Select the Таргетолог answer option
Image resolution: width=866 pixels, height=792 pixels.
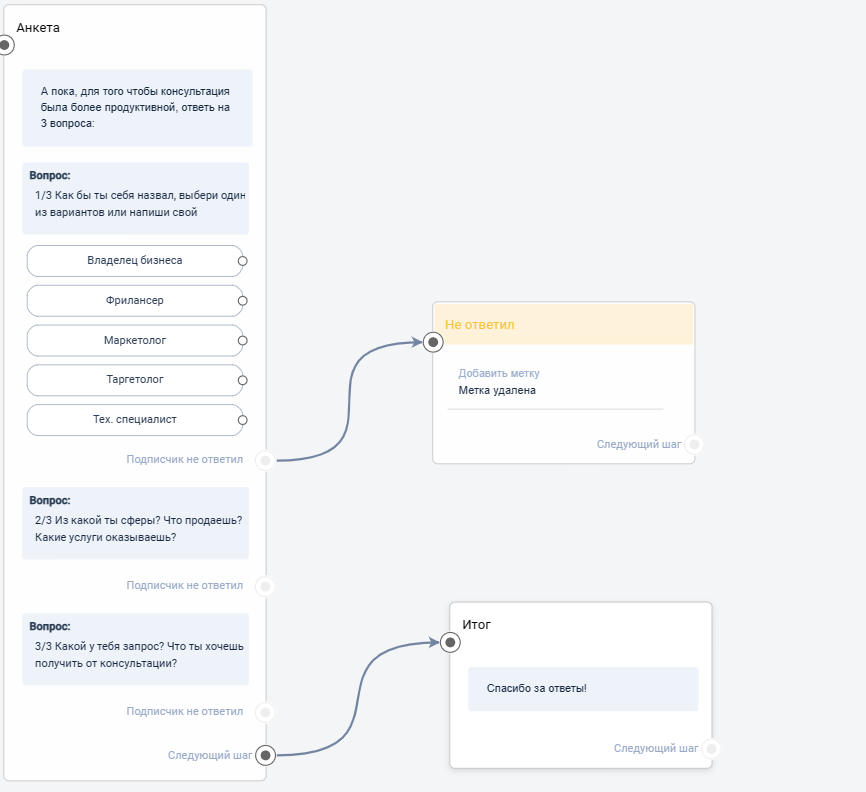134,380
